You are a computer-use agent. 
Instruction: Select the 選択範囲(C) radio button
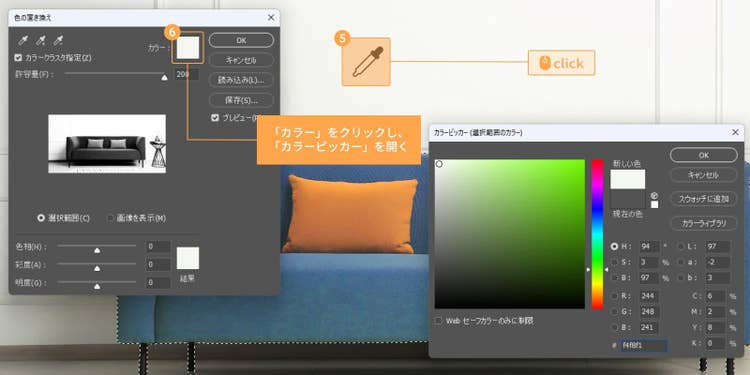tap(41, 218)
